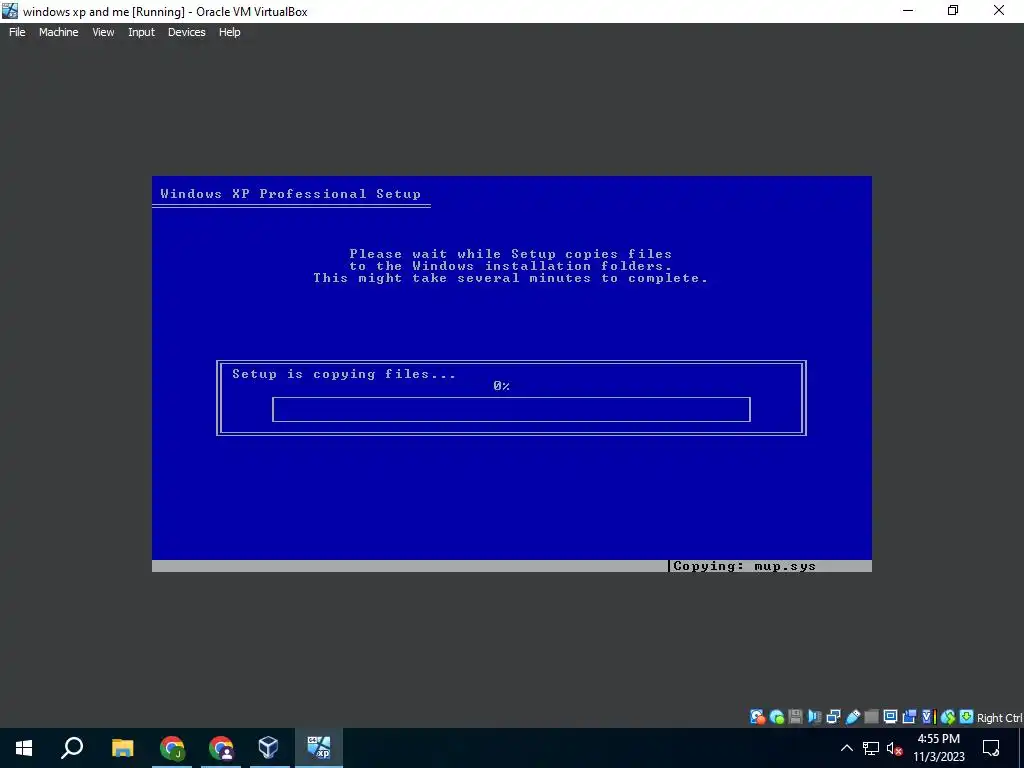
Task: Open File Explorer from the taskbar
Action: pos(122,748)
